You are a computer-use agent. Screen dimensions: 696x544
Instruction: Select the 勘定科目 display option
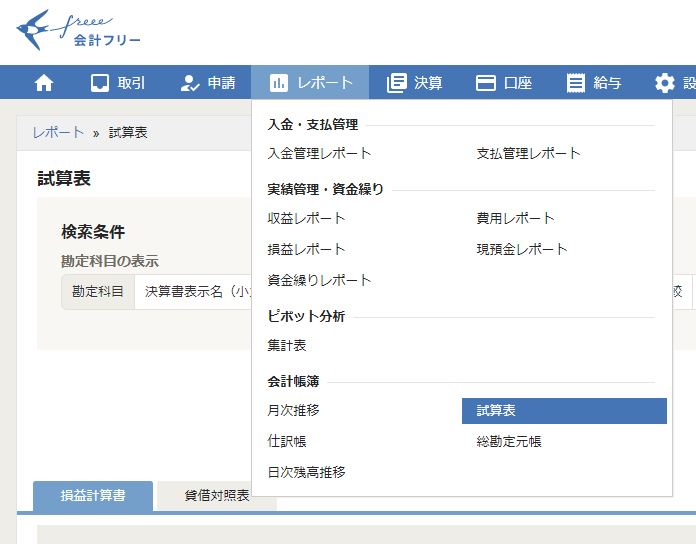pyautogui.click(x=98, y=292)
